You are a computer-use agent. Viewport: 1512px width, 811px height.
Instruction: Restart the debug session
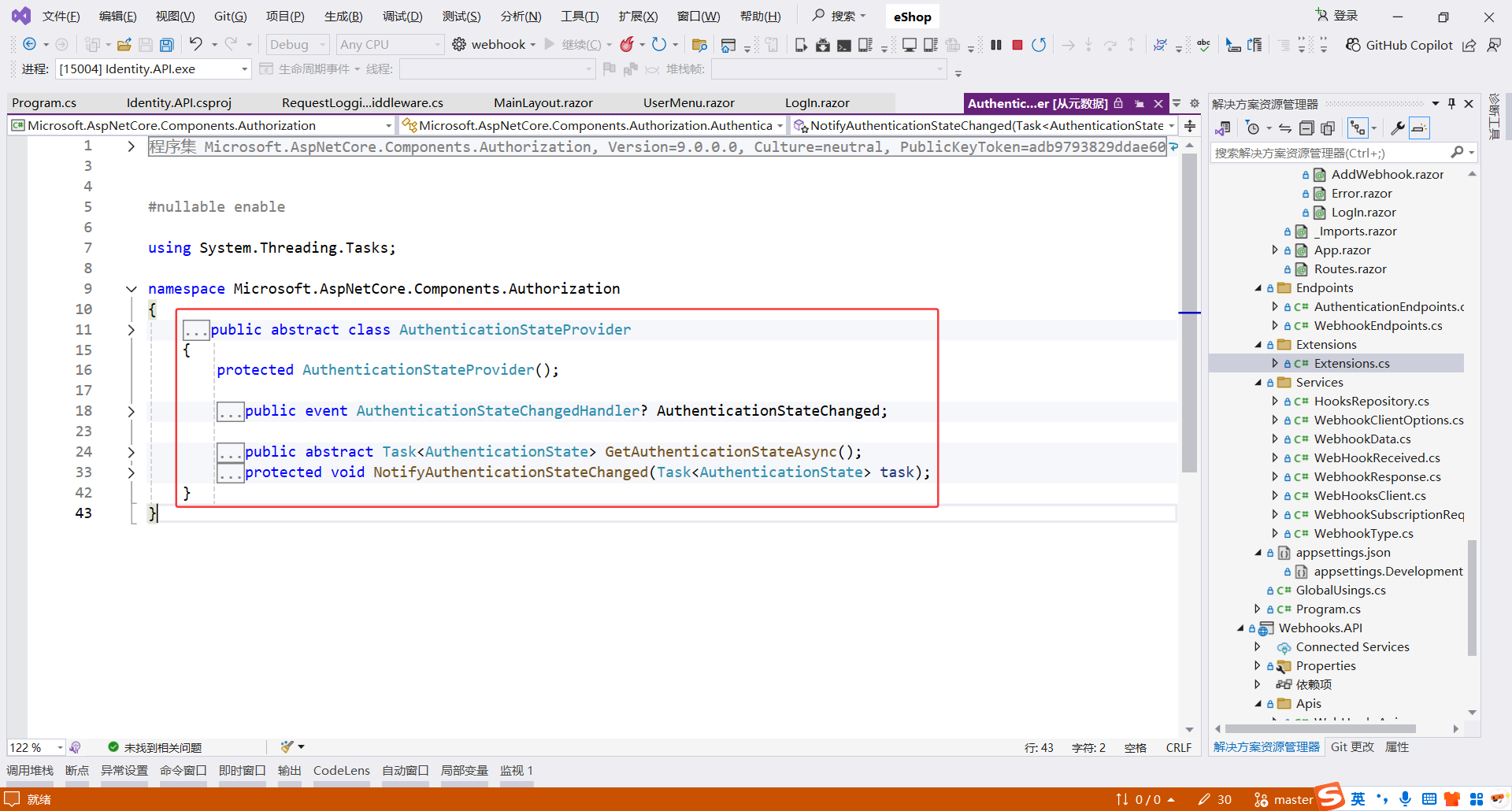(x=1039, y=45)
